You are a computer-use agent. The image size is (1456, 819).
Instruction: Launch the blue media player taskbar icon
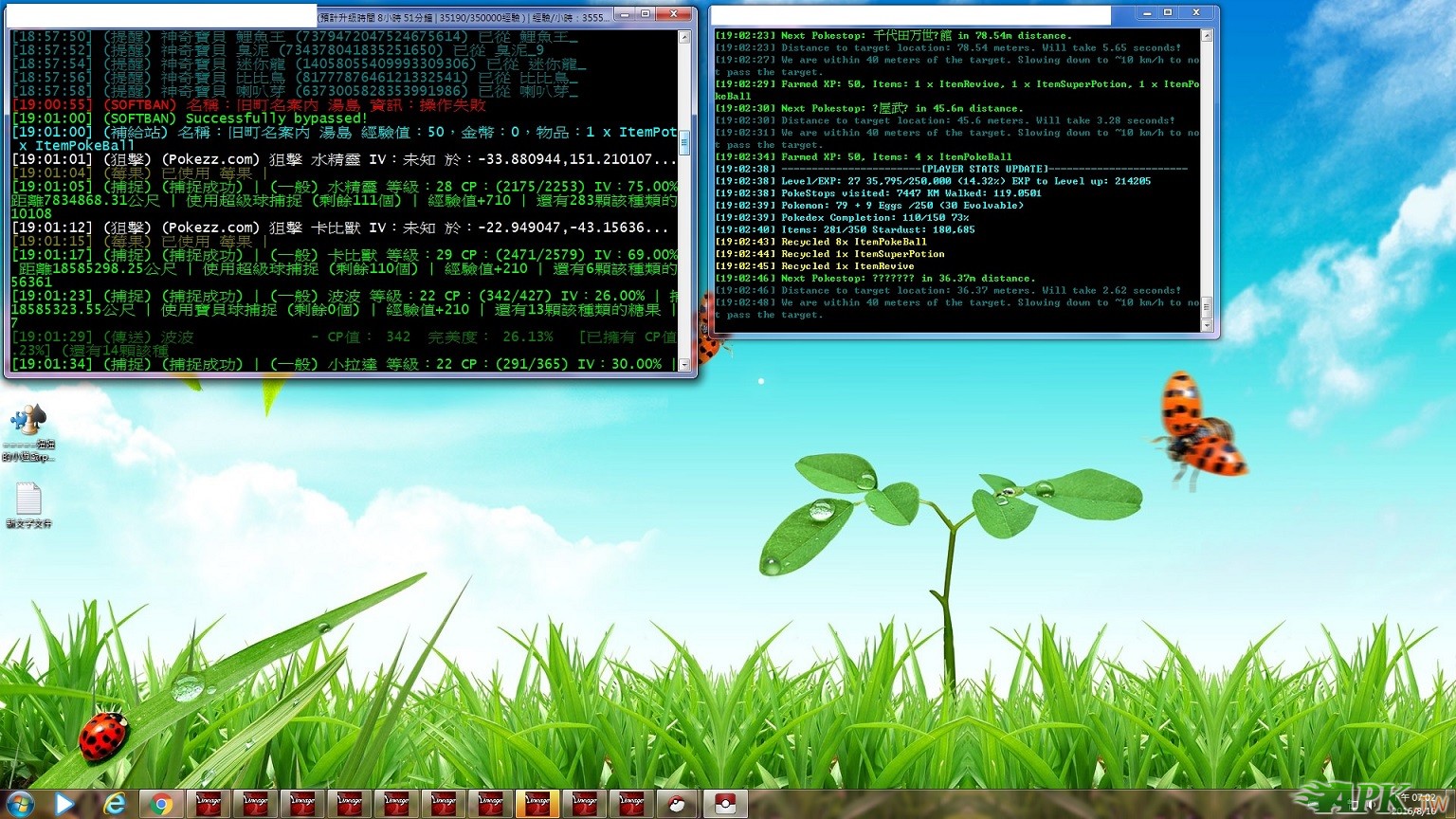pyautogui.click(x=64, y=804)
